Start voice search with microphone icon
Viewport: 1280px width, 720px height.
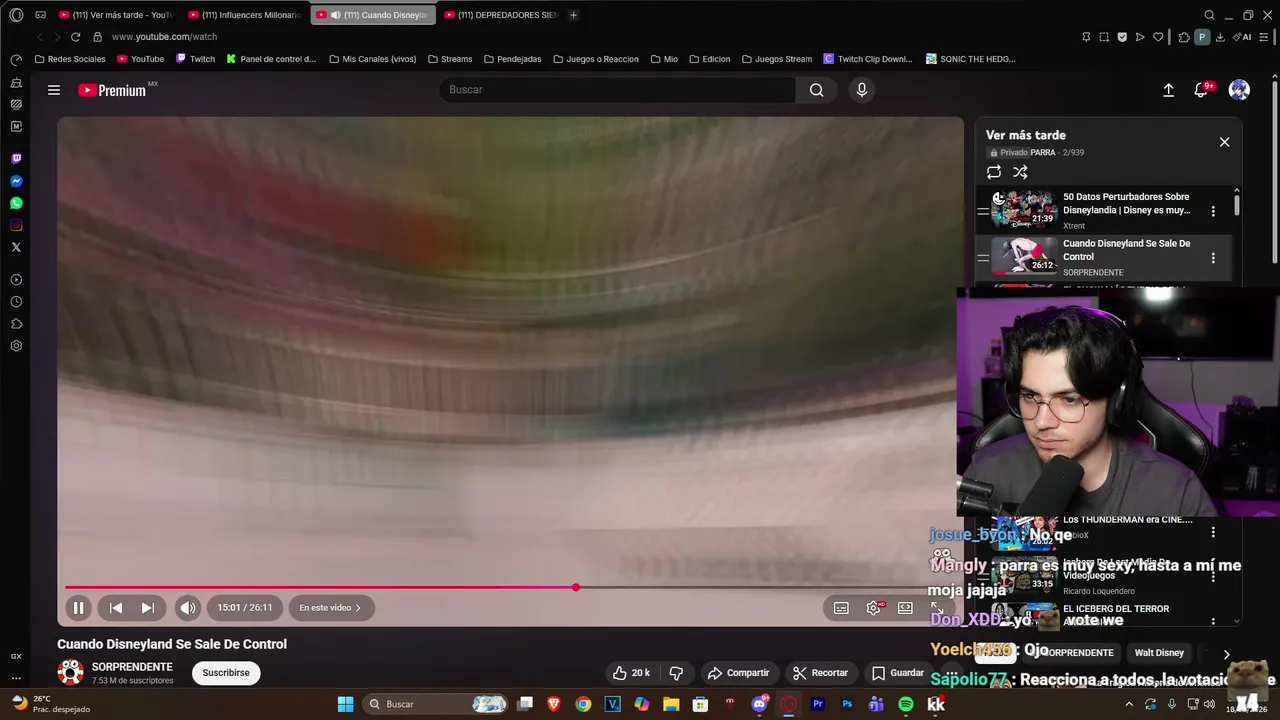[x=862, y=90]
